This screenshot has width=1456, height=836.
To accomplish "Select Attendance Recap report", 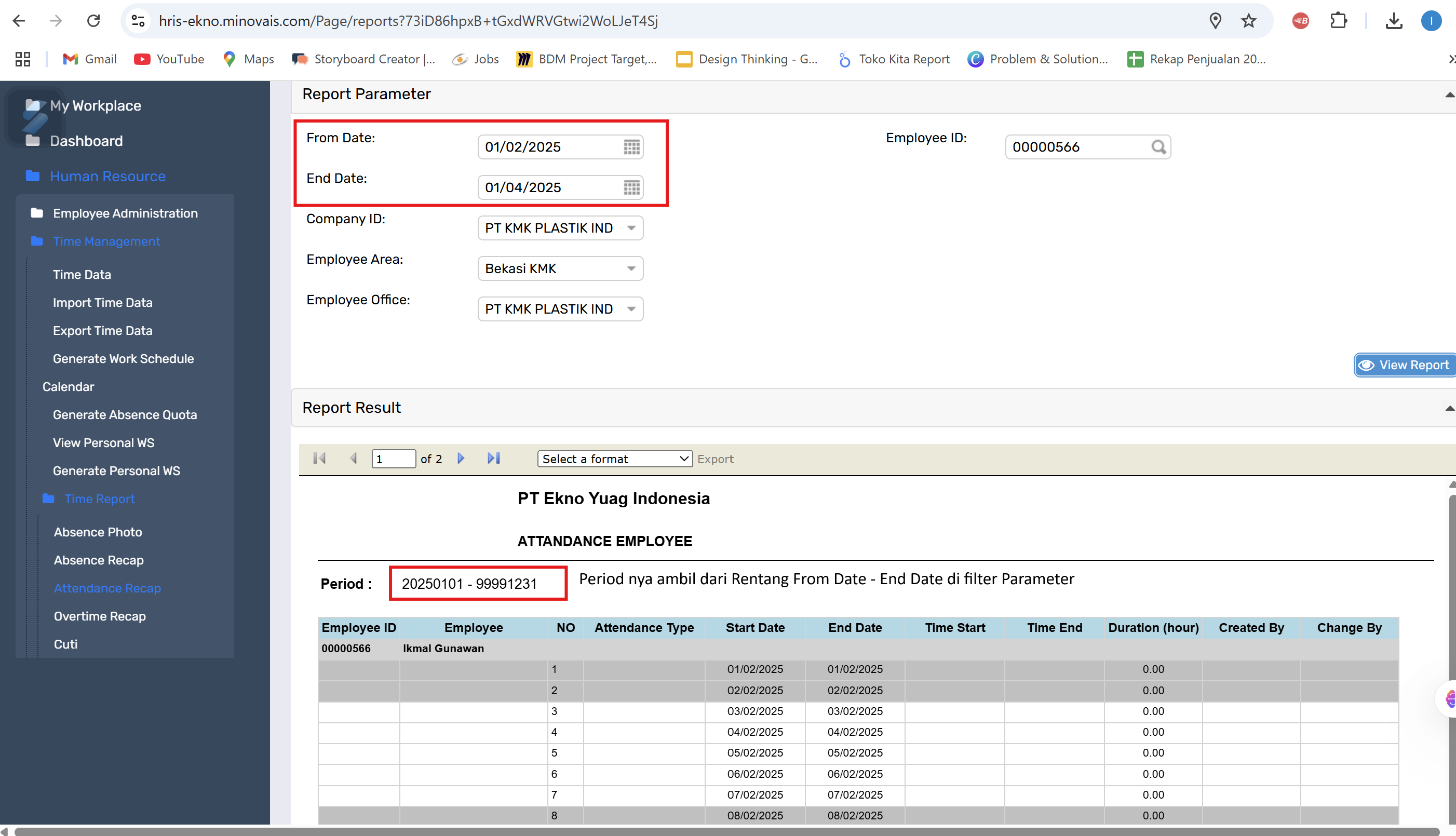I will pos(107,588).
